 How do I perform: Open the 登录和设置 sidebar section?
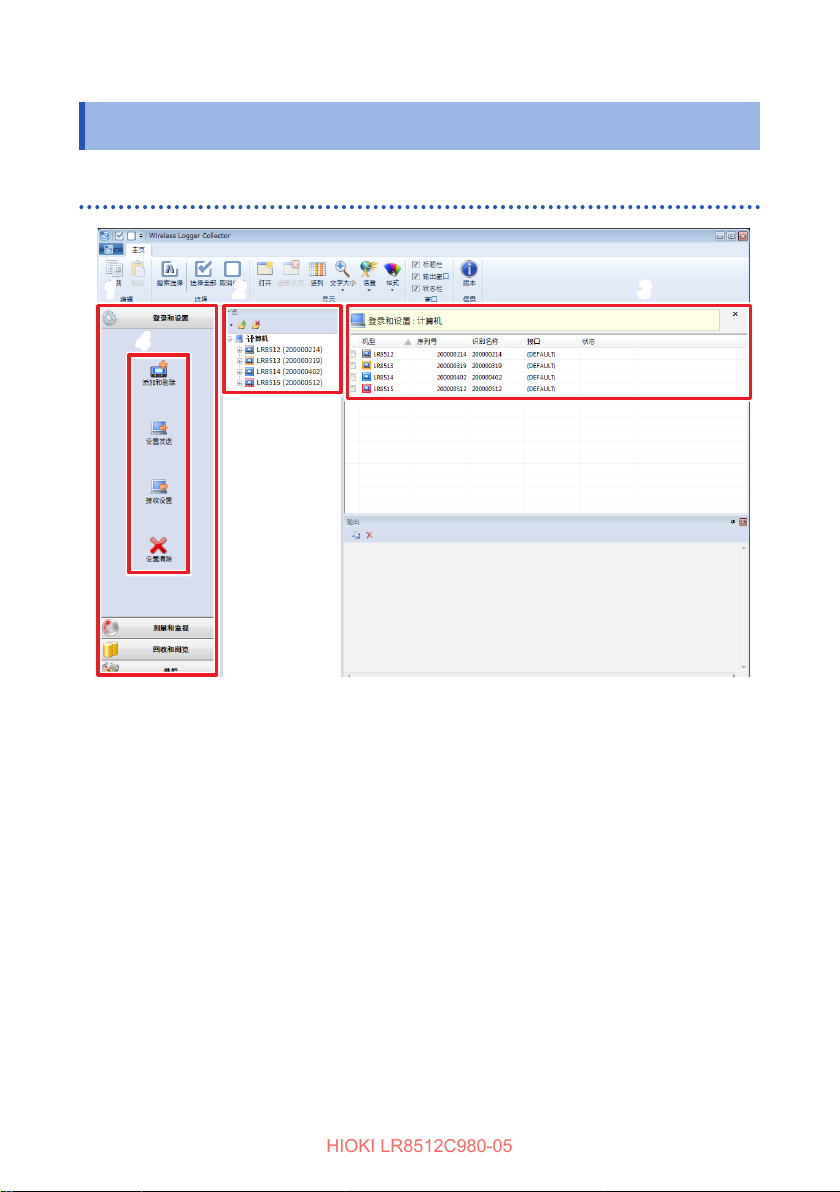(158, 318)
